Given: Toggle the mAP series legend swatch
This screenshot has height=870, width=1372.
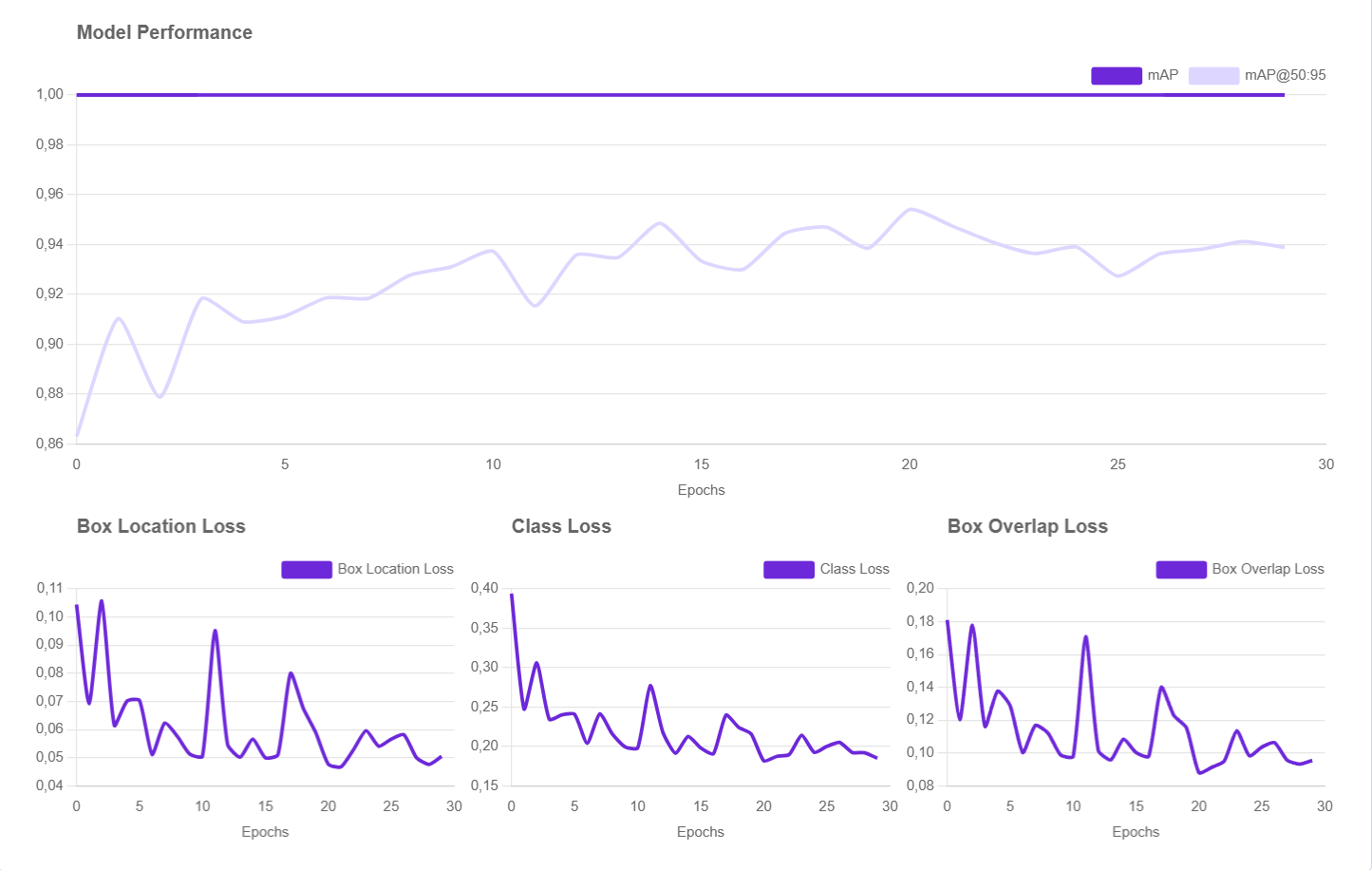Looking at the screenshot, I should [1116, 76].
